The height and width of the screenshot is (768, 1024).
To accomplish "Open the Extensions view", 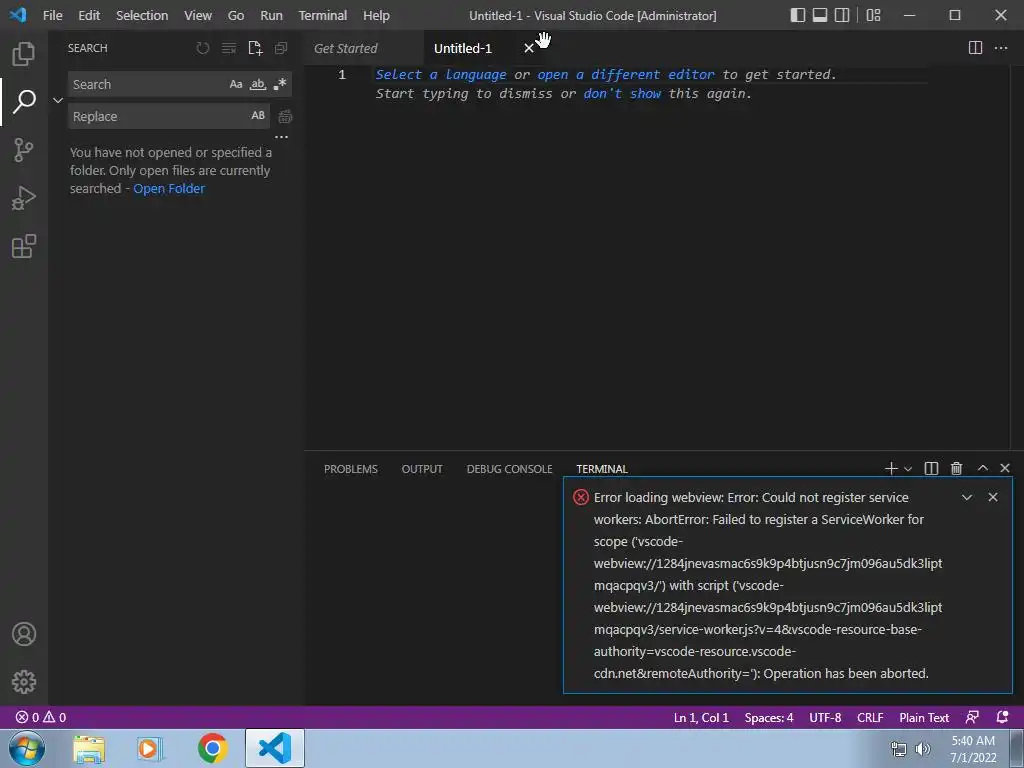I will tap(24, 246).
